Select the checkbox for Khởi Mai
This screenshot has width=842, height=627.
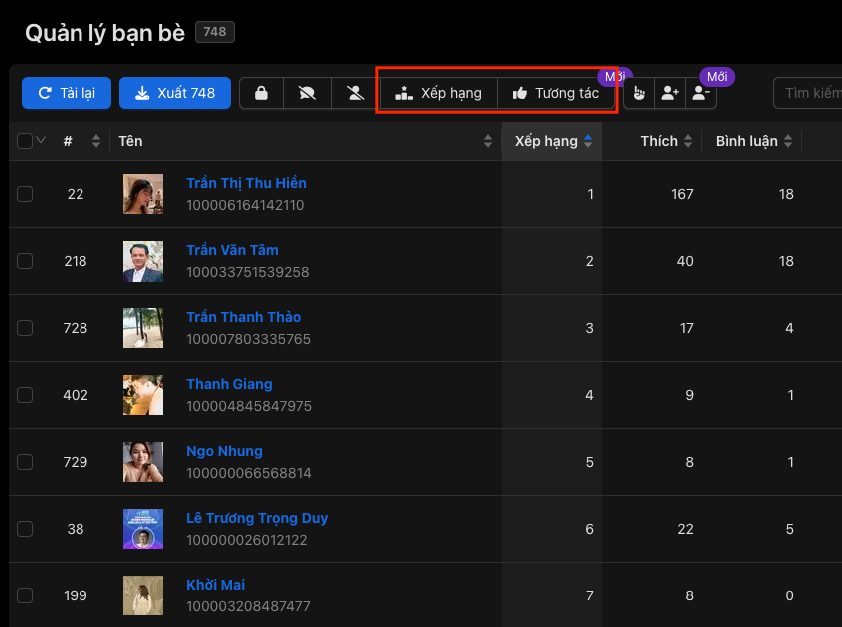[x=25, y=595]
